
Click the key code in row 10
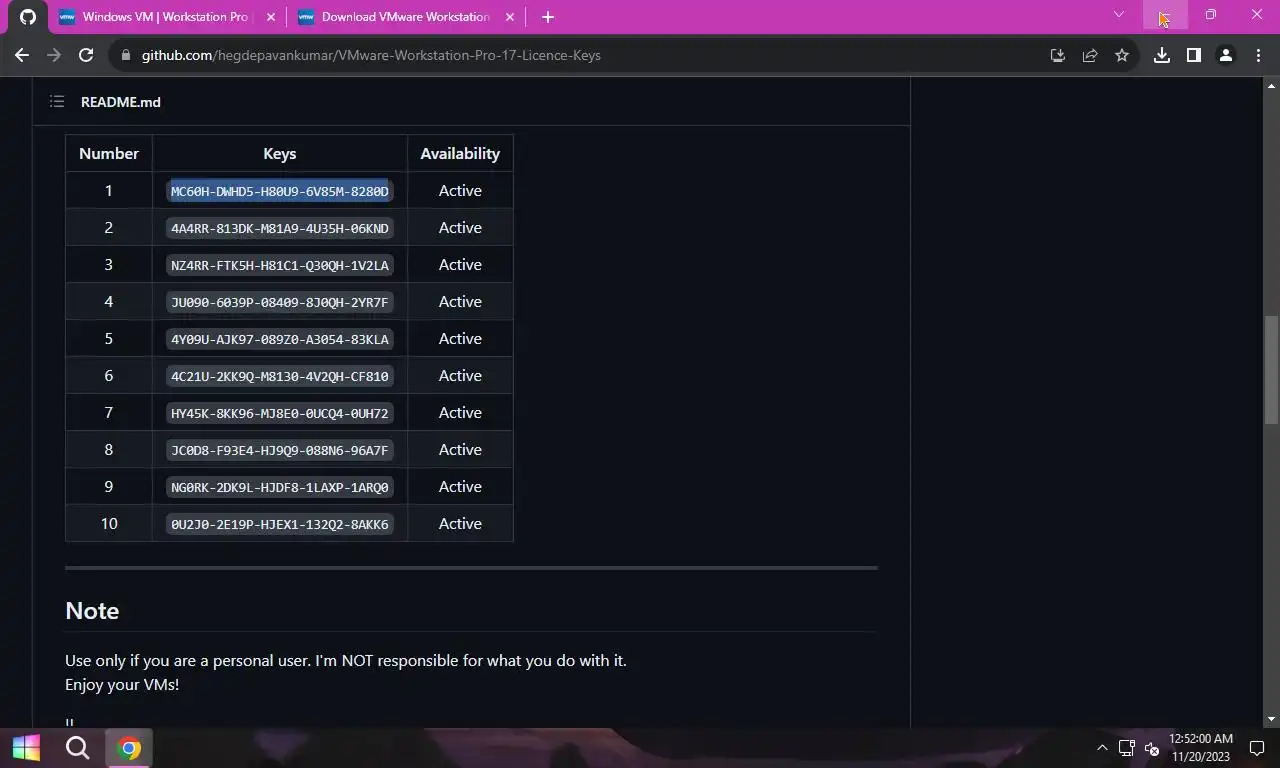280,524
